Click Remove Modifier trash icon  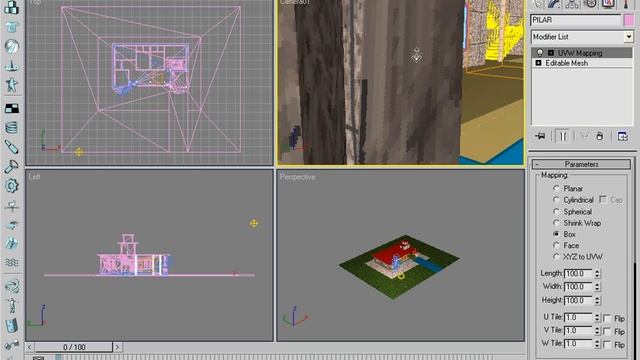[x=600, y=136]
